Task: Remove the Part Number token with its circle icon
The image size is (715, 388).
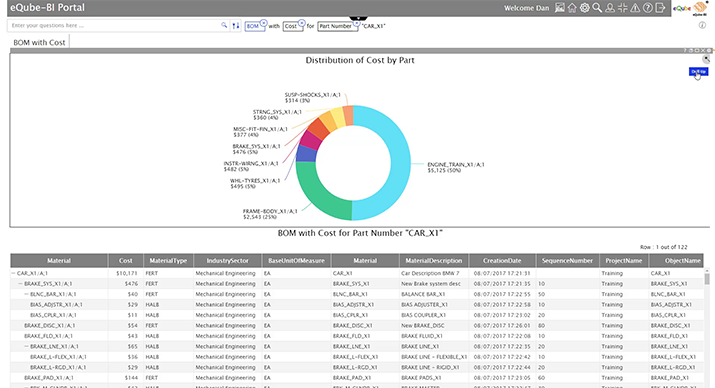Action: click(357, 23)
